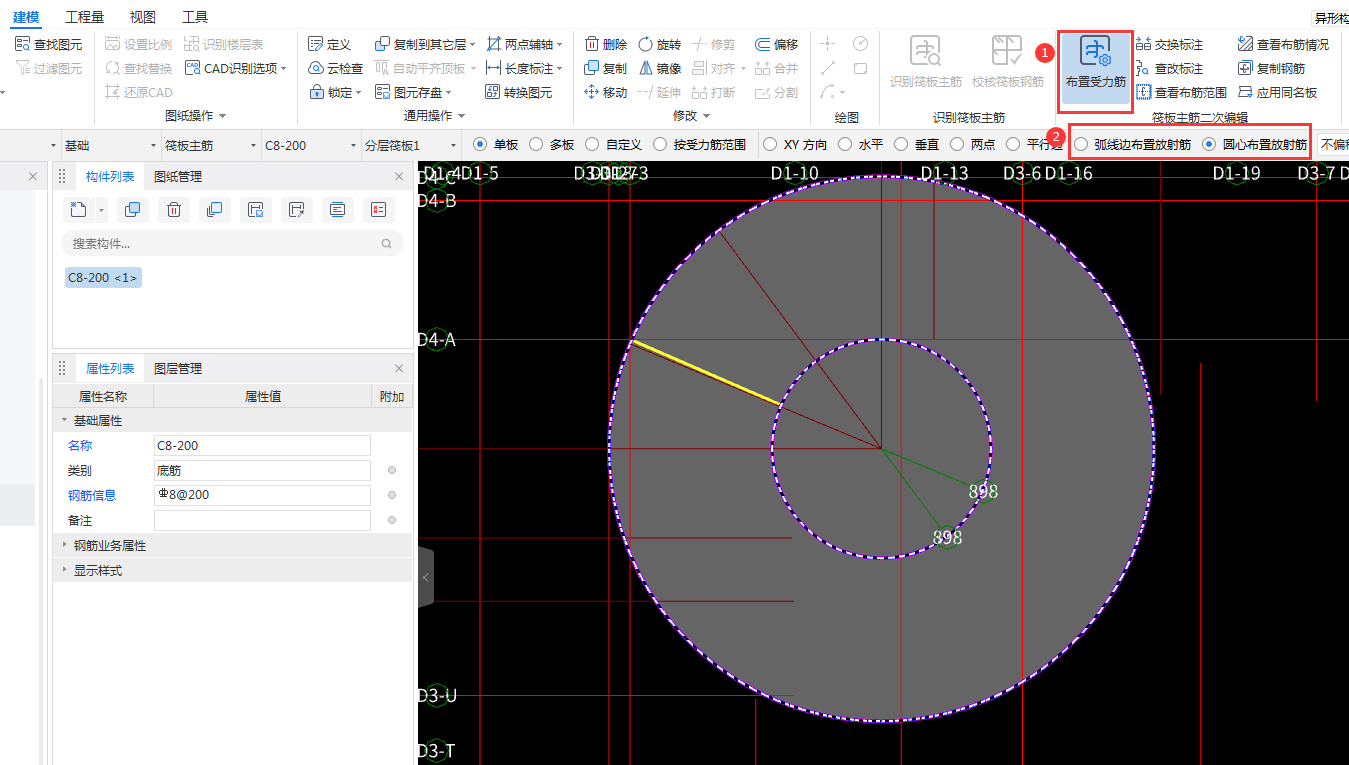Click the search magnifier in 搜索构件 box

coord(387,243)
